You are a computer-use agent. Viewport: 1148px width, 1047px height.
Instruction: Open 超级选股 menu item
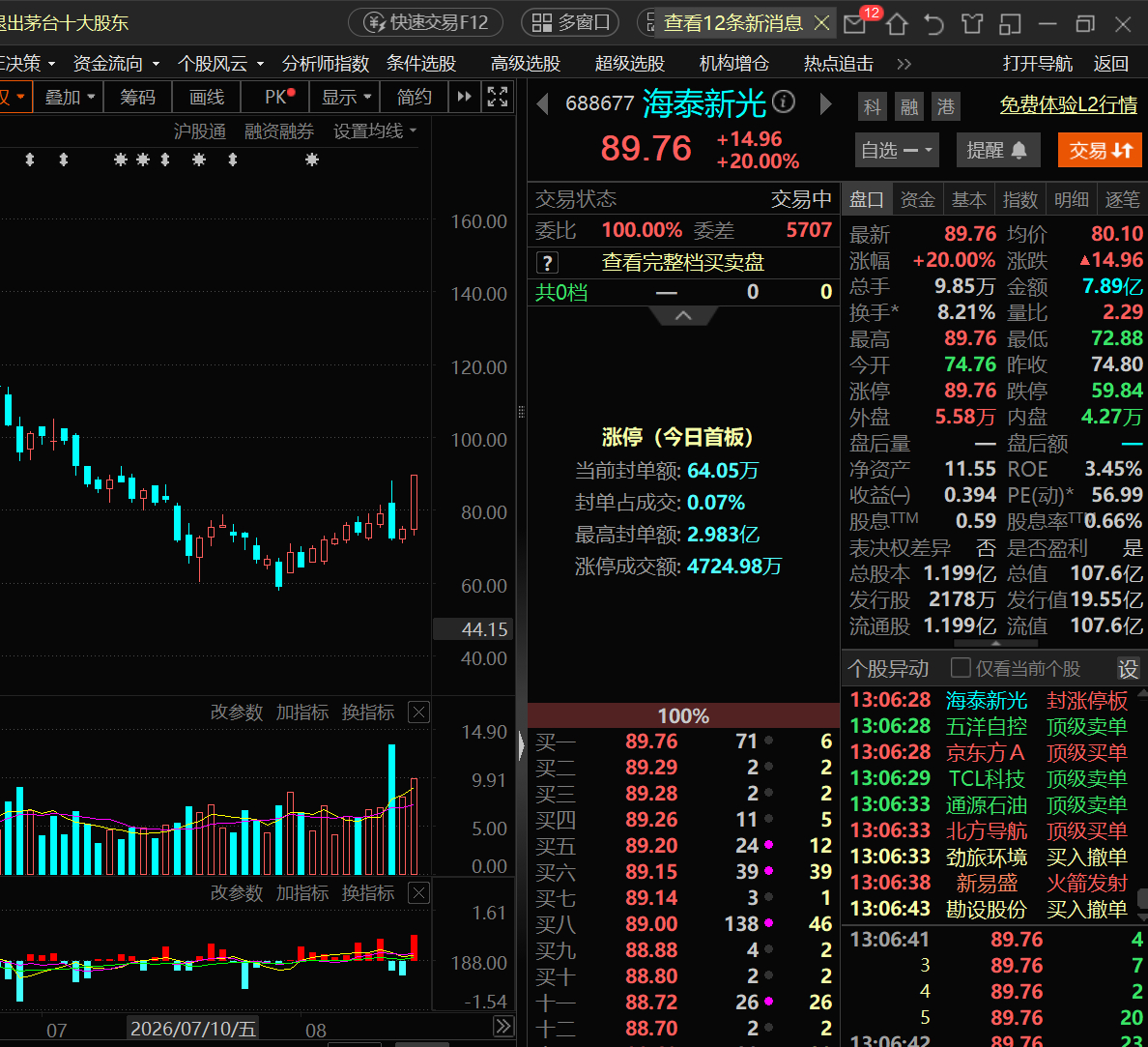tap(630, 64)
